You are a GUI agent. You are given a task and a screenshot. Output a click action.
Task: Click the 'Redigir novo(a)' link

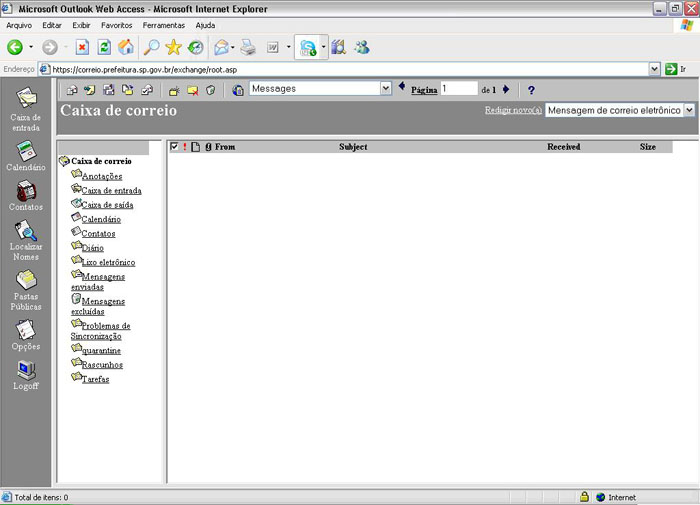pyautogui.click(x=513, y=110)
